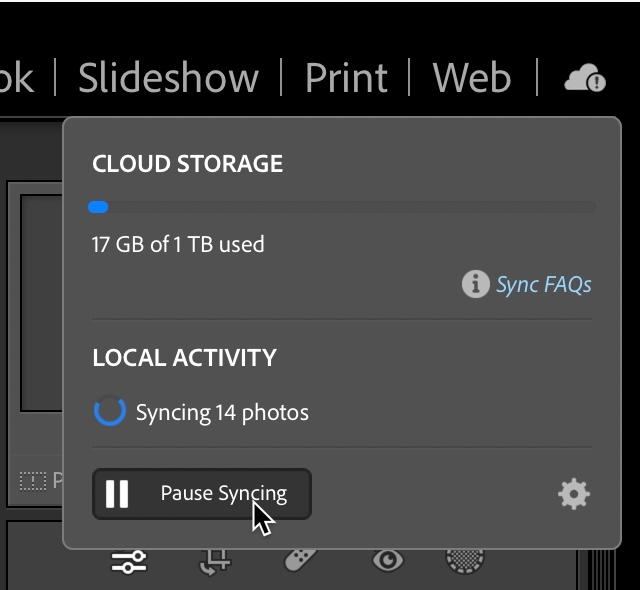Viewport: 640px width, 590px height.
Task: Click the cloud sync status icon
Action: [585, 78]
